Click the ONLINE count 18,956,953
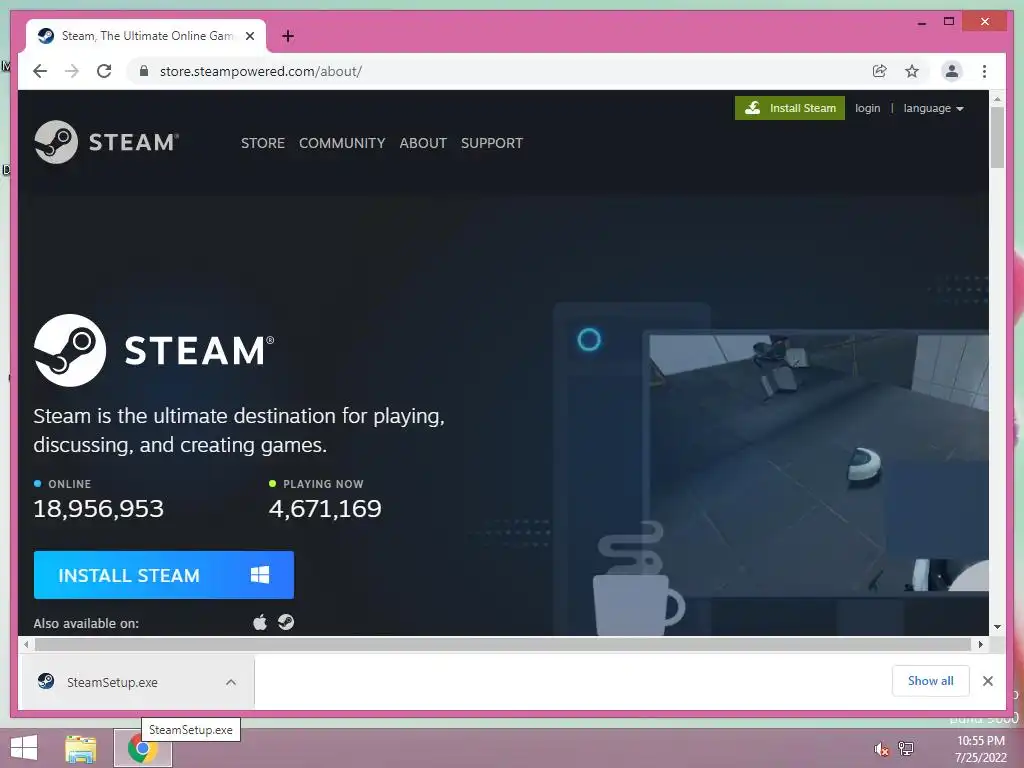Image resolution: width=1024 pixels, height=768 pixels. pyautogui.click(x=99, y=509)
